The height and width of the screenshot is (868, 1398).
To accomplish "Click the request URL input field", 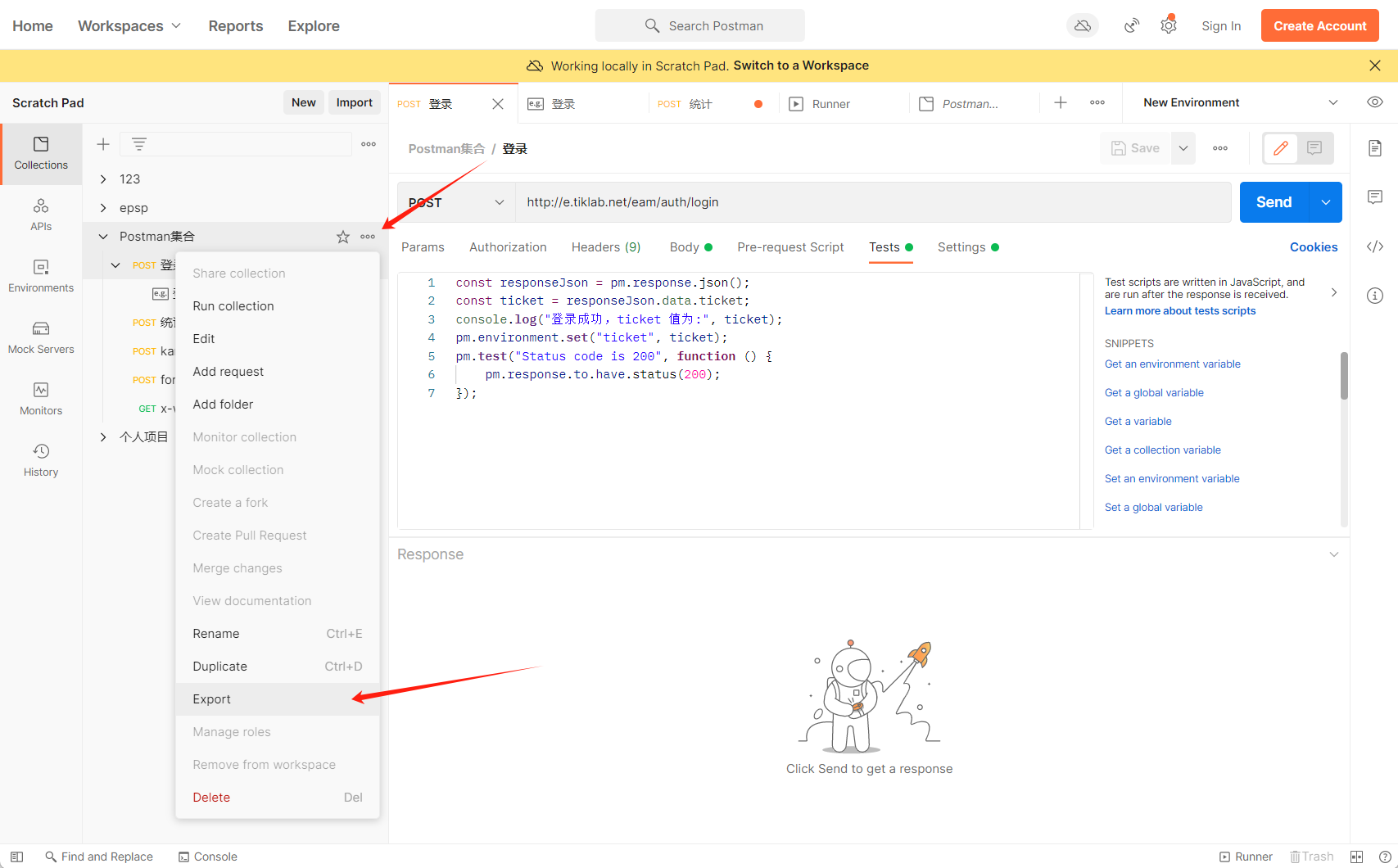I will (x=873, y=202).
